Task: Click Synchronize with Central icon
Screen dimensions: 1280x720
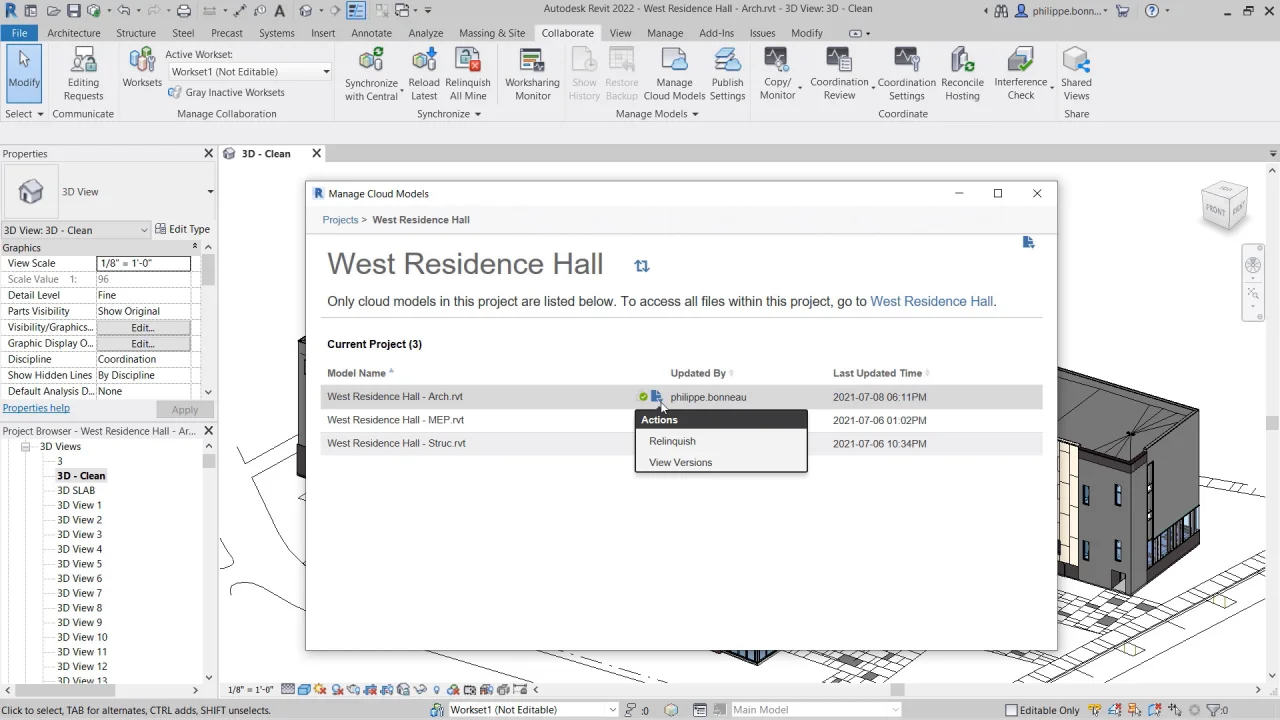Action: tap(371, 62)
